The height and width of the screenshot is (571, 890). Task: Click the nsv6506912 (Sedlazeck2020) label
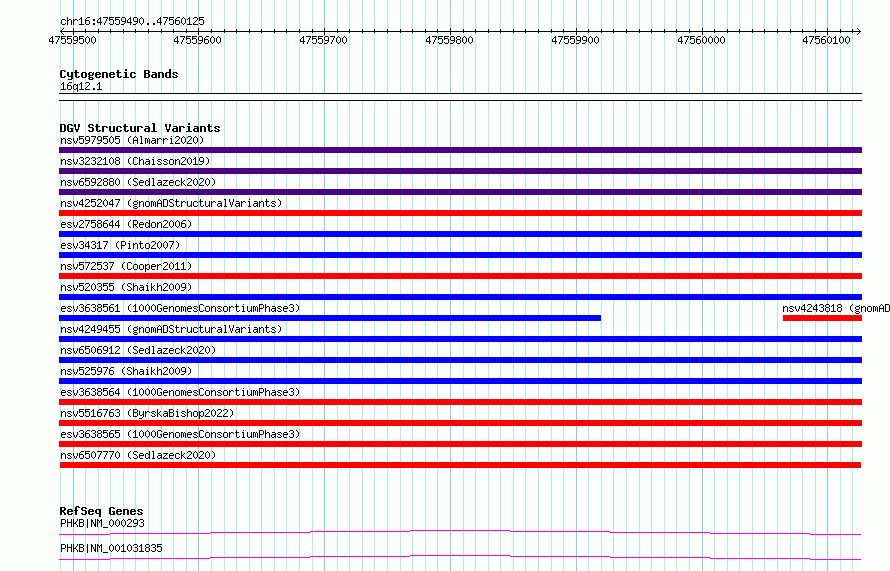138,350
